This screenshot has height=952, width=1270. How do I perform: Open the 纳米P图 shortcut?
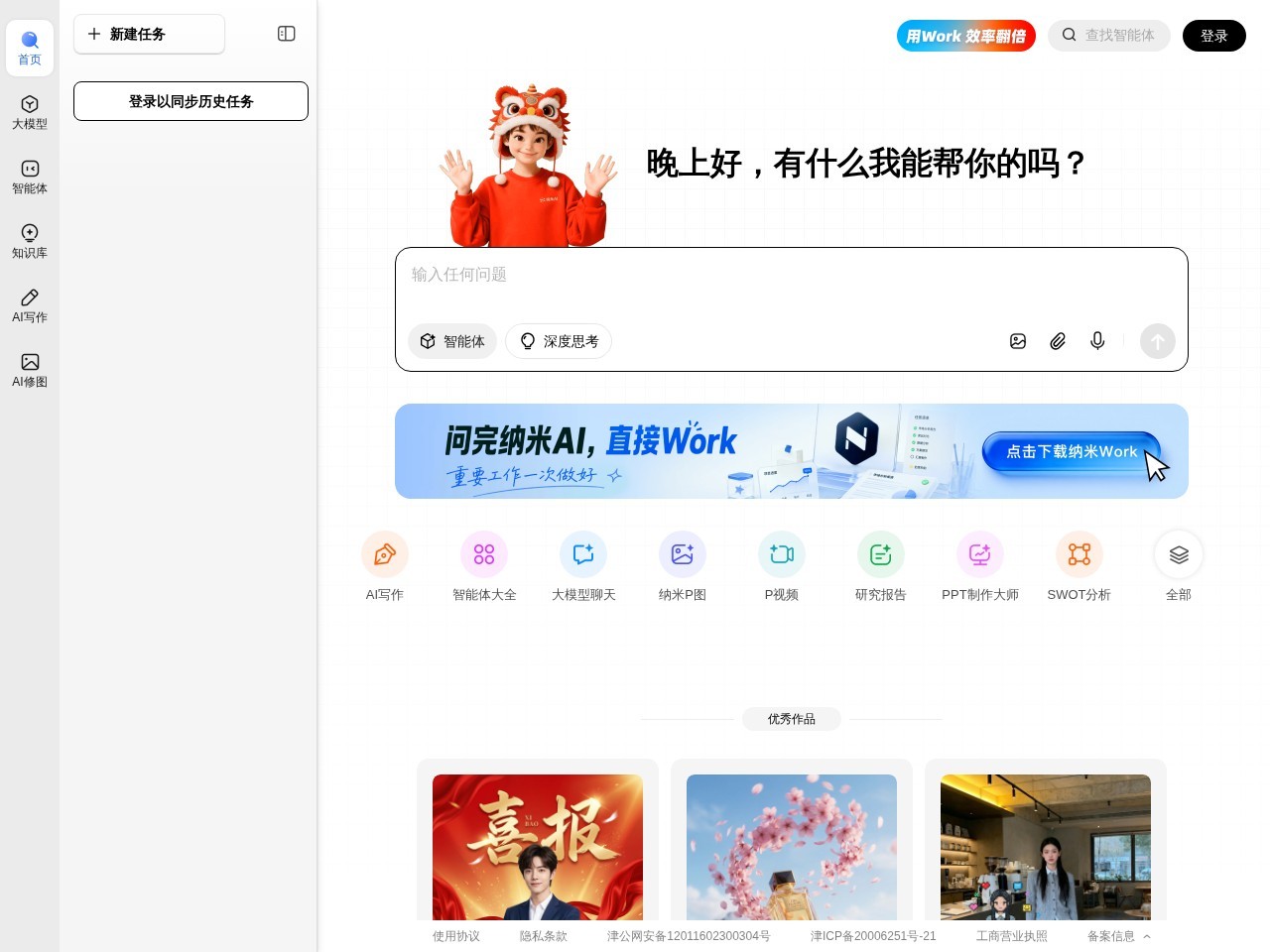pos(683,567)
